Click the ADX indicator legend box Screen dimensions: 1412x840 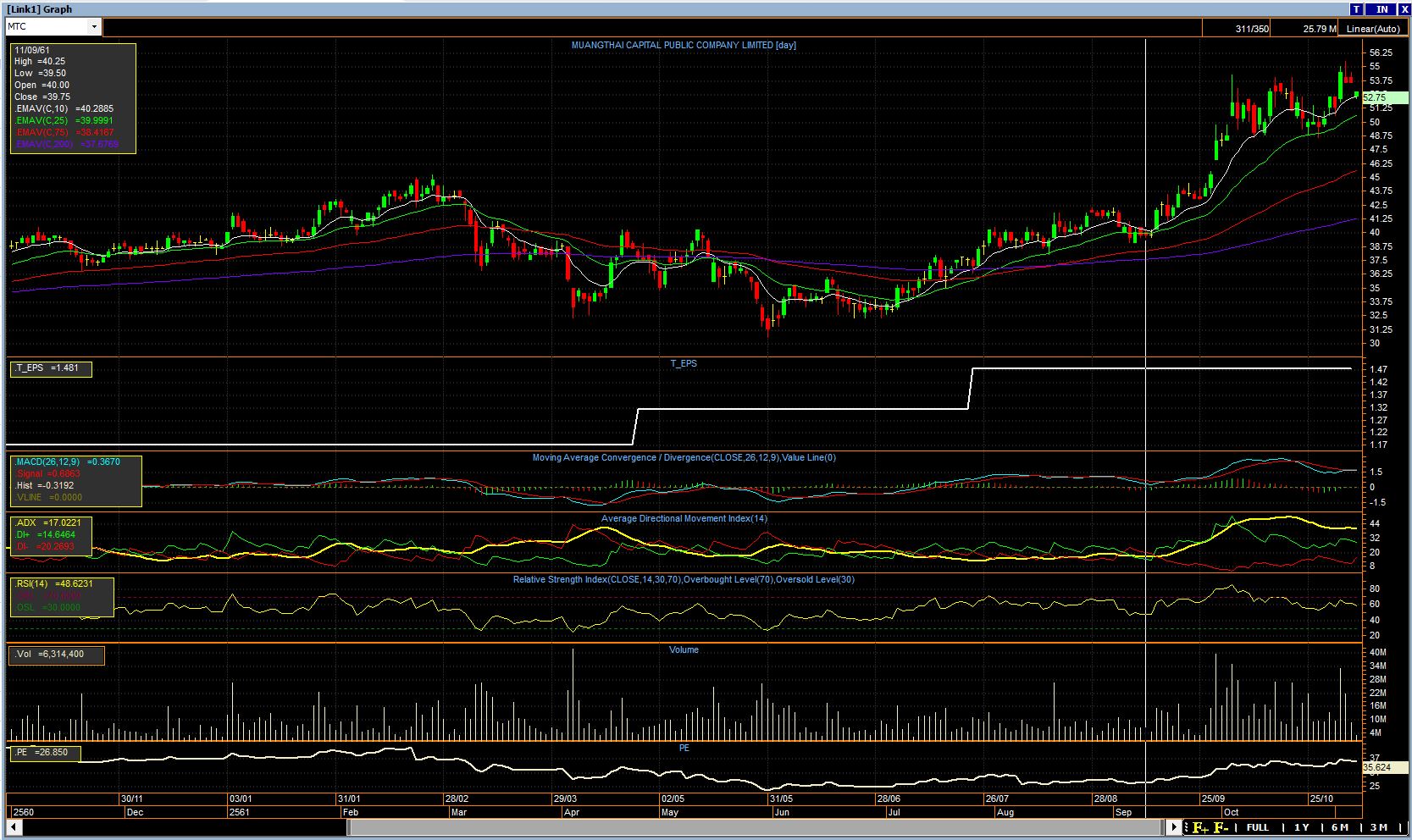pos(50,535)
